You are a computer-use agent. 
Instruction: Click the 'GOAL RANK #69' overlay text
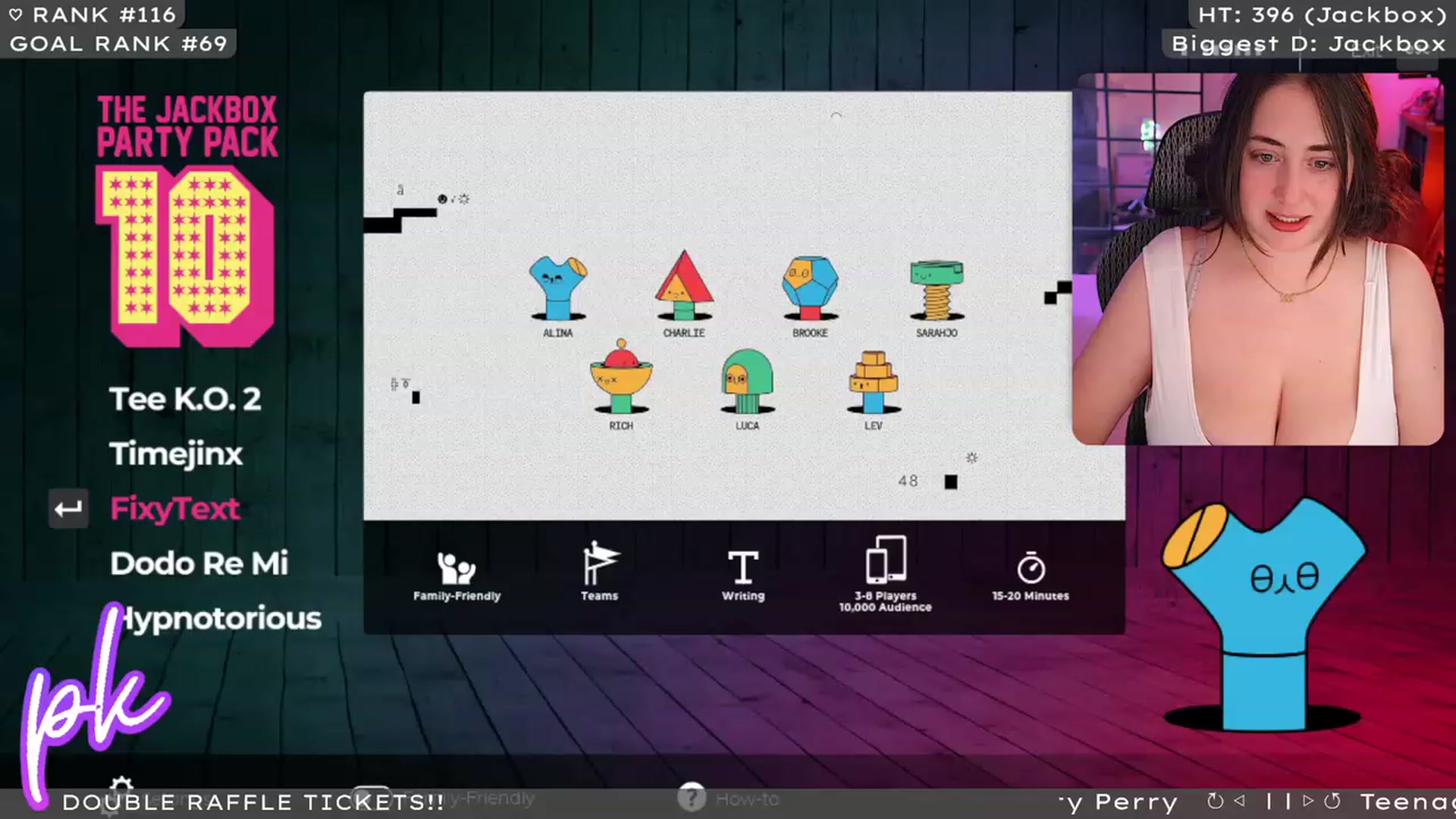(118, 43)
